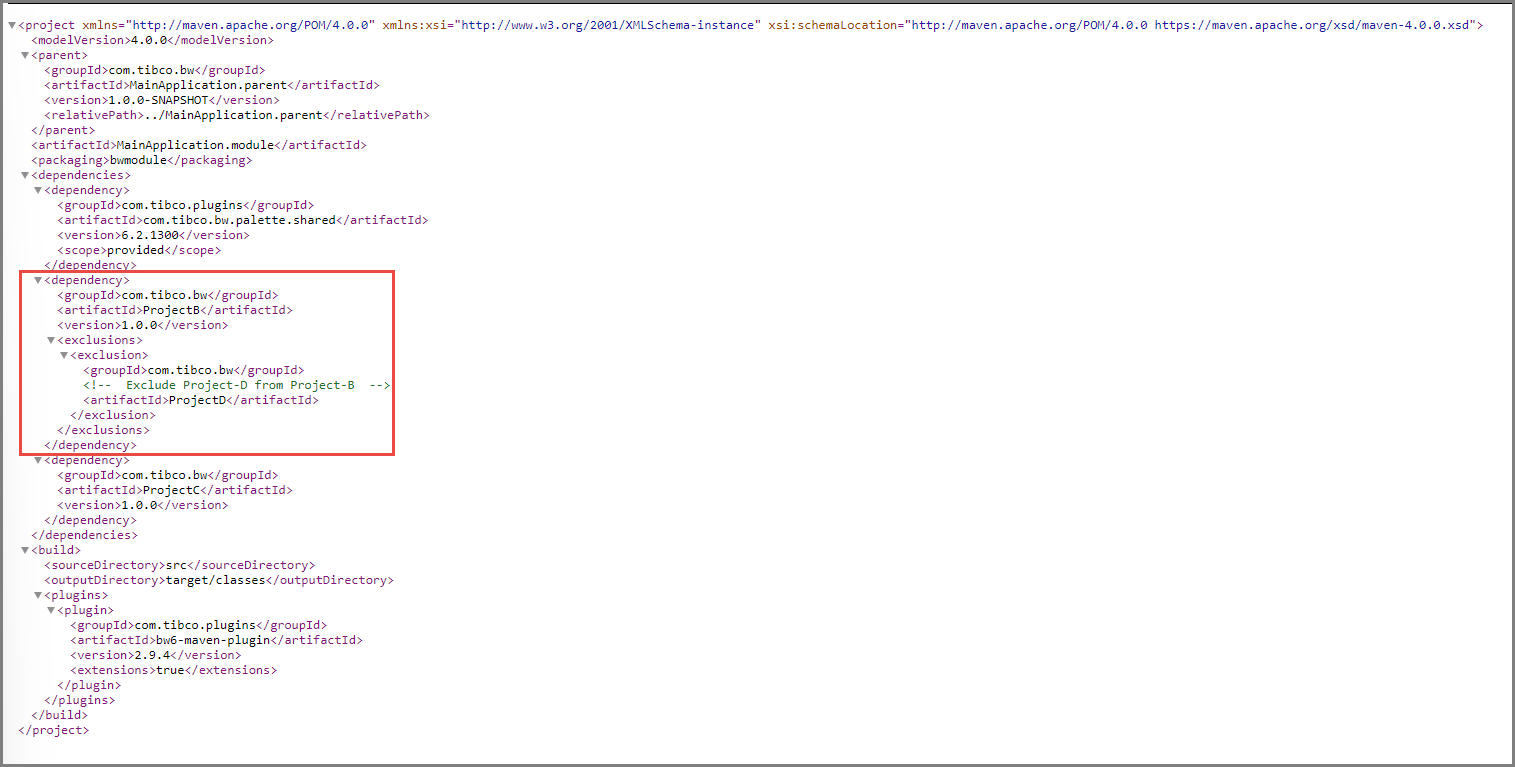
Task: Click the version 1.0.0 line under ProjectB
Action: pos(142,325)
